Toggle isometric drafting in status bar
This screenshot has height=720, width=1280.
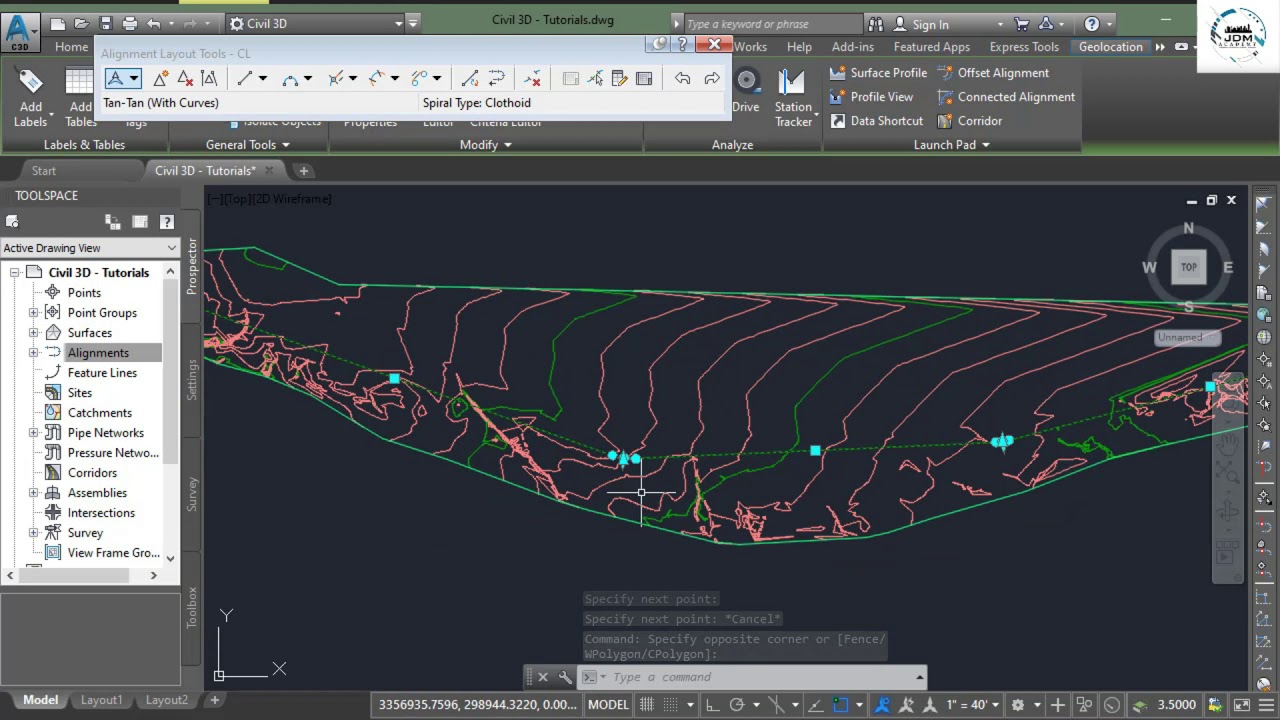point(776,704)
